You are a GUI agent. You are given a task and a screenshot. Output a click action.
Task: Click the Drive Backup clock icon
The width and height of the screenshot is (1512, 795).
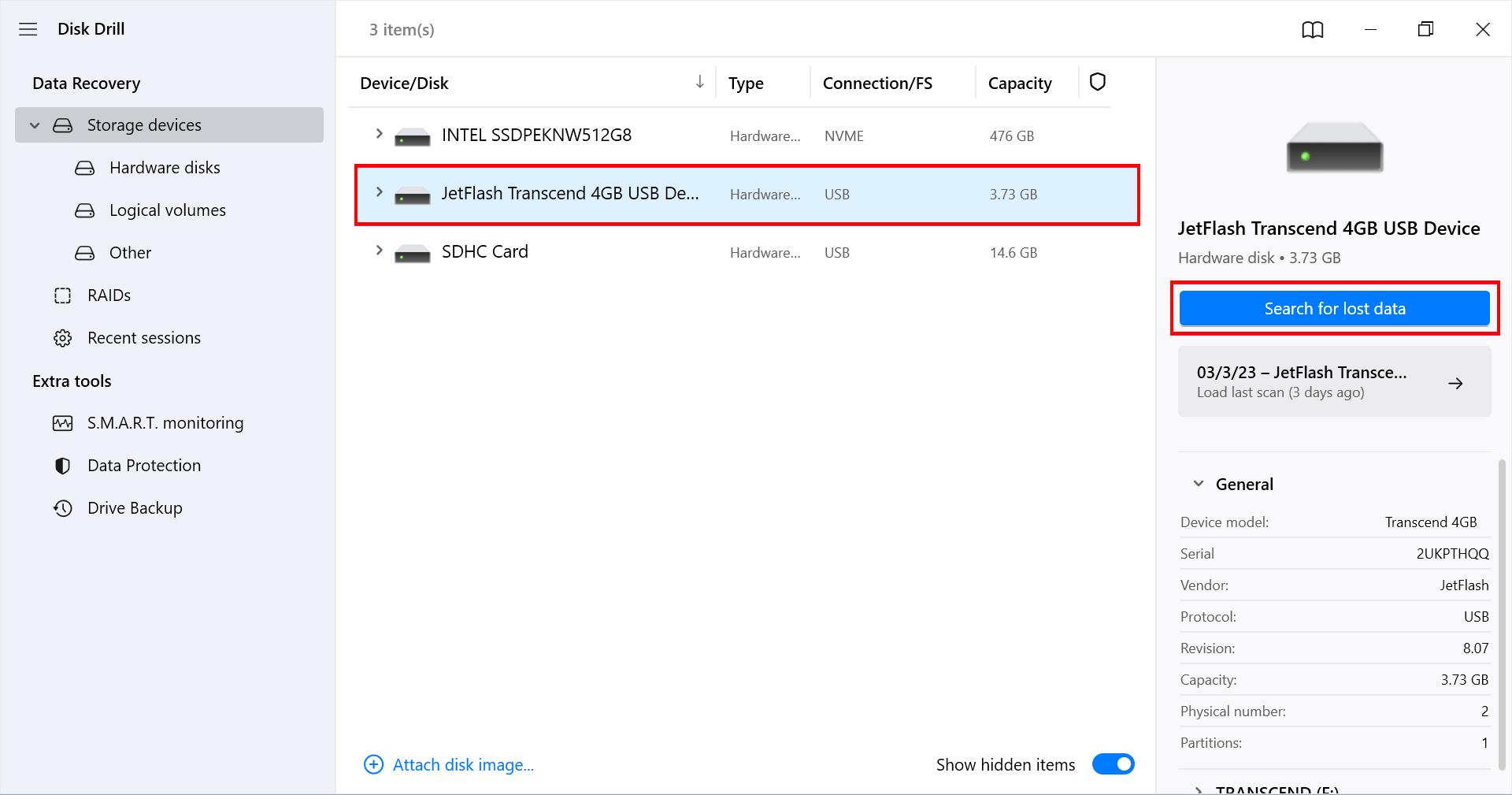coord(63,508)
